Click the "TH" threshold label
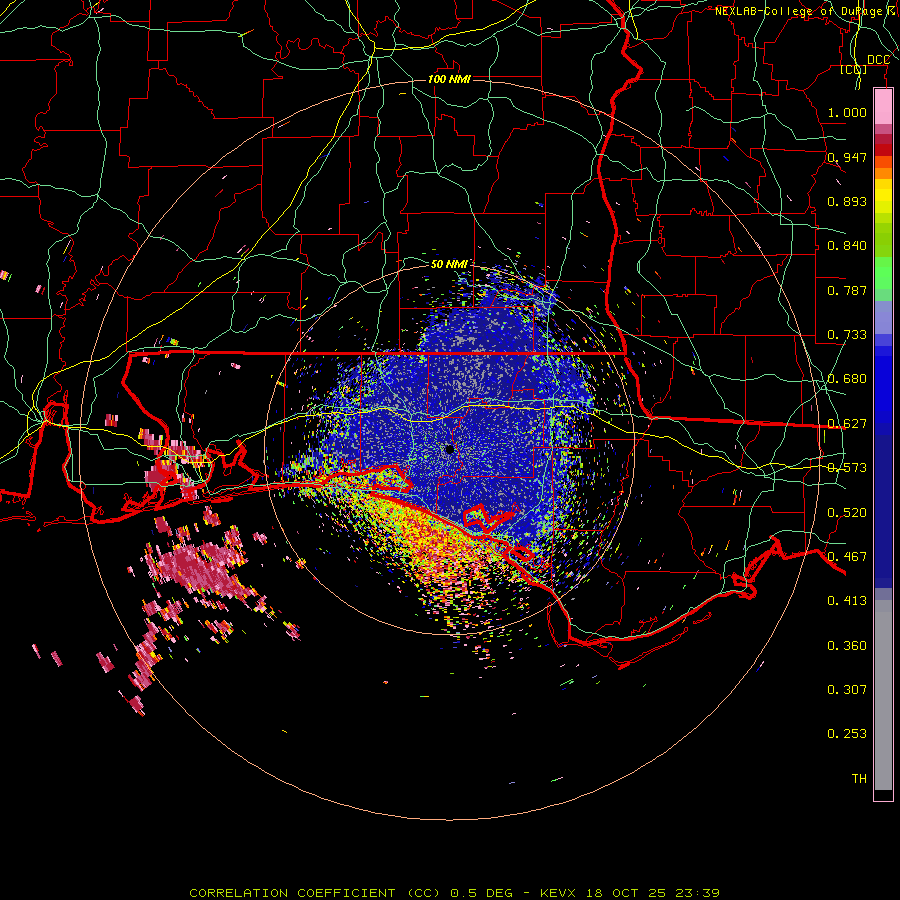 click(859, 778)
